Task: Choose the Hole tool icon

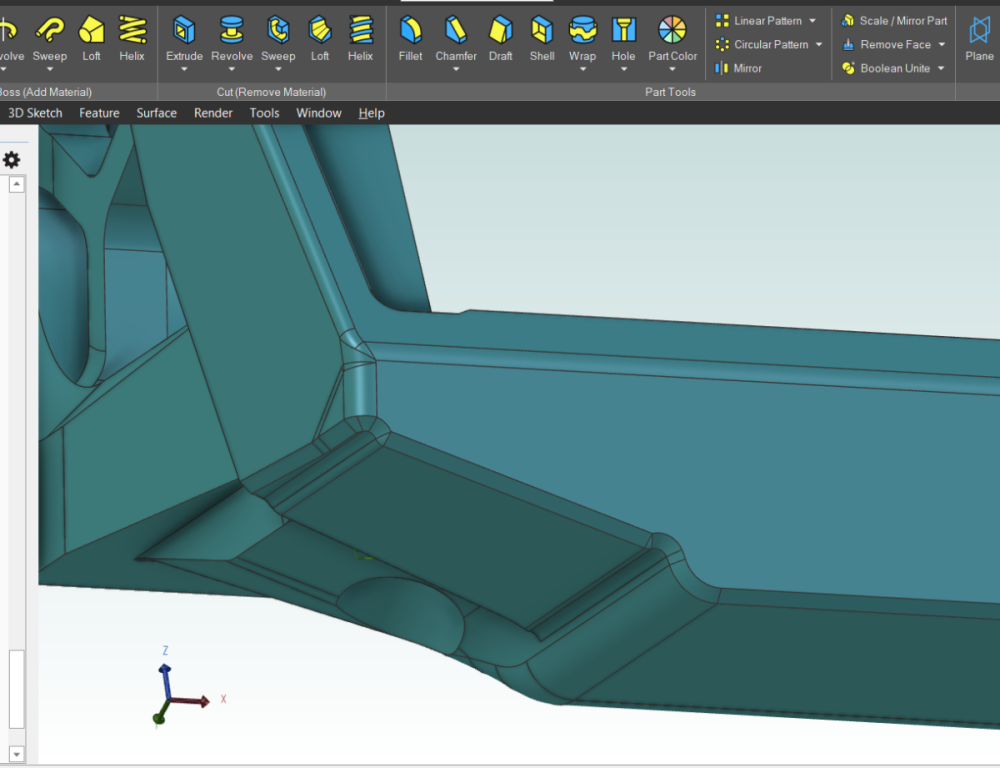Action: 623,30
